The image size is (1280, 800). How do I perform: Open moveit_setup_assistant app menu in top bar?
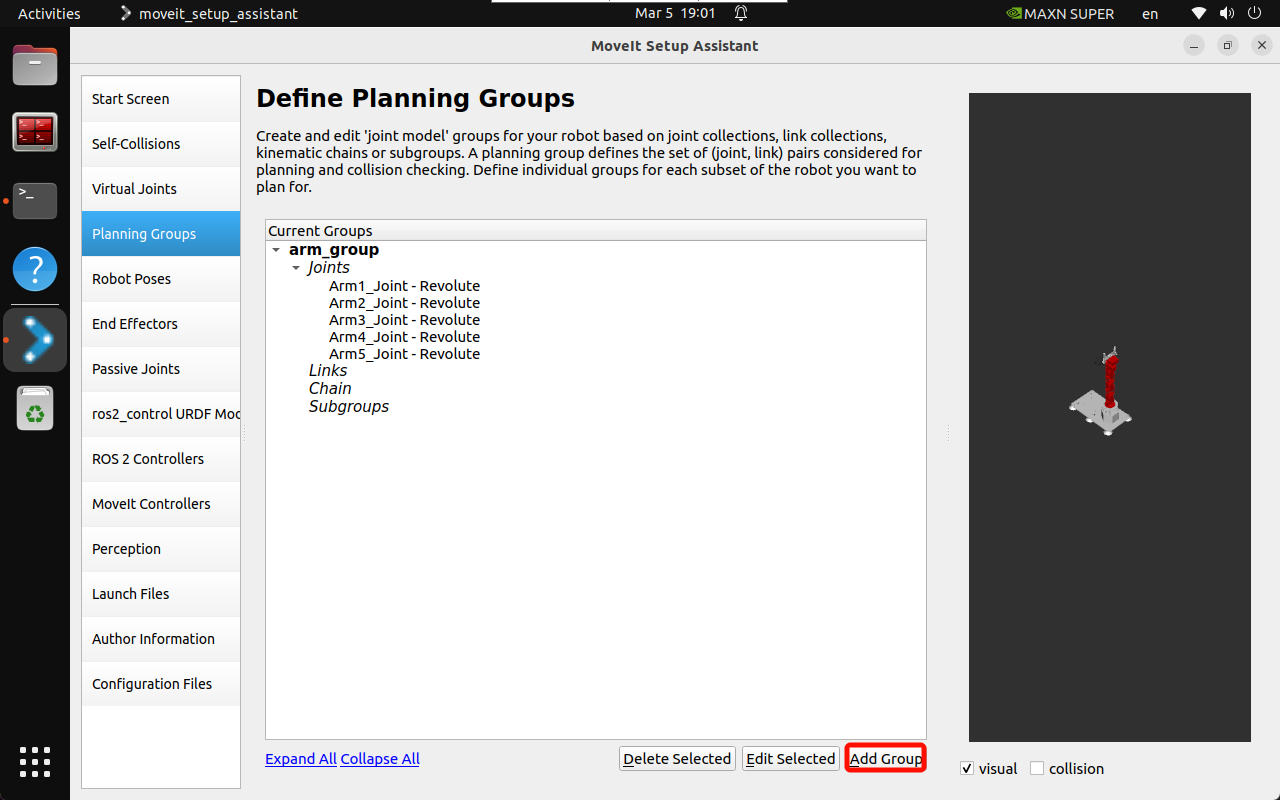tap(208, 14)
